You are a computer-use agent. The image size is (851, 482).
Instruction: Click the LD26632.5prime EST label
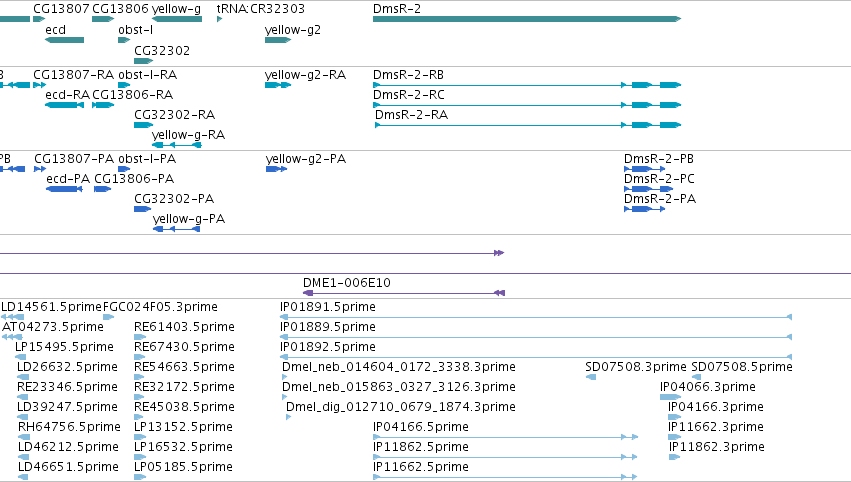[x=67, y=366]
